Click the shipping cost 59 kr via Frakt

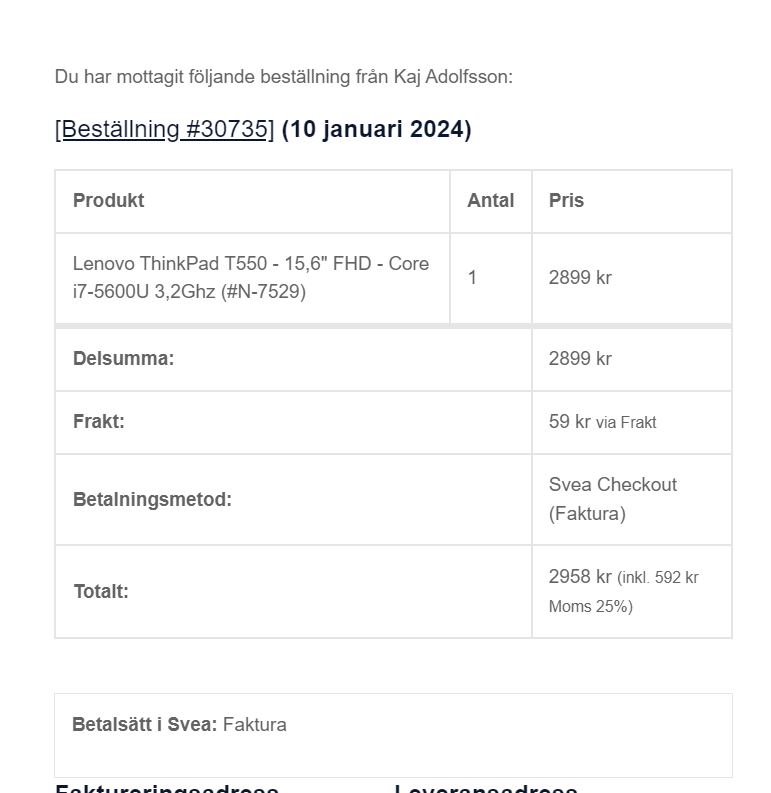pyautogui.click(x=603, y=422)
